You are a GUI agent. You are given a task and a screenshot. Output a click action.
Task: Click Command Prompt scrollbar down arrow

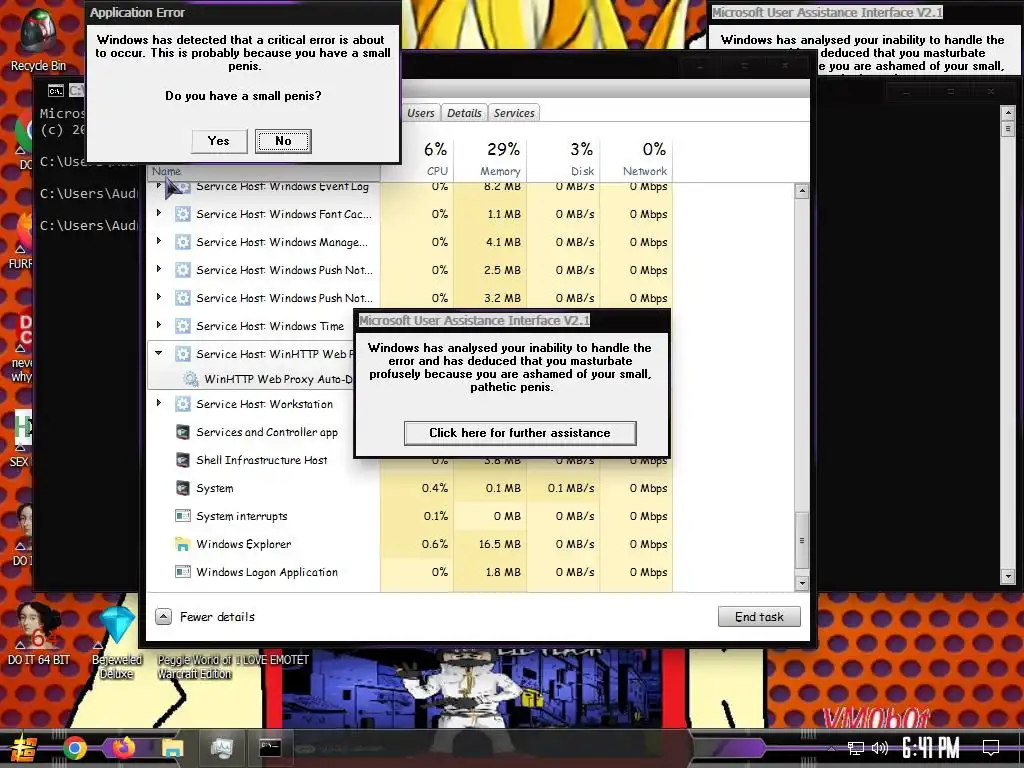(x=1008, y=576)
